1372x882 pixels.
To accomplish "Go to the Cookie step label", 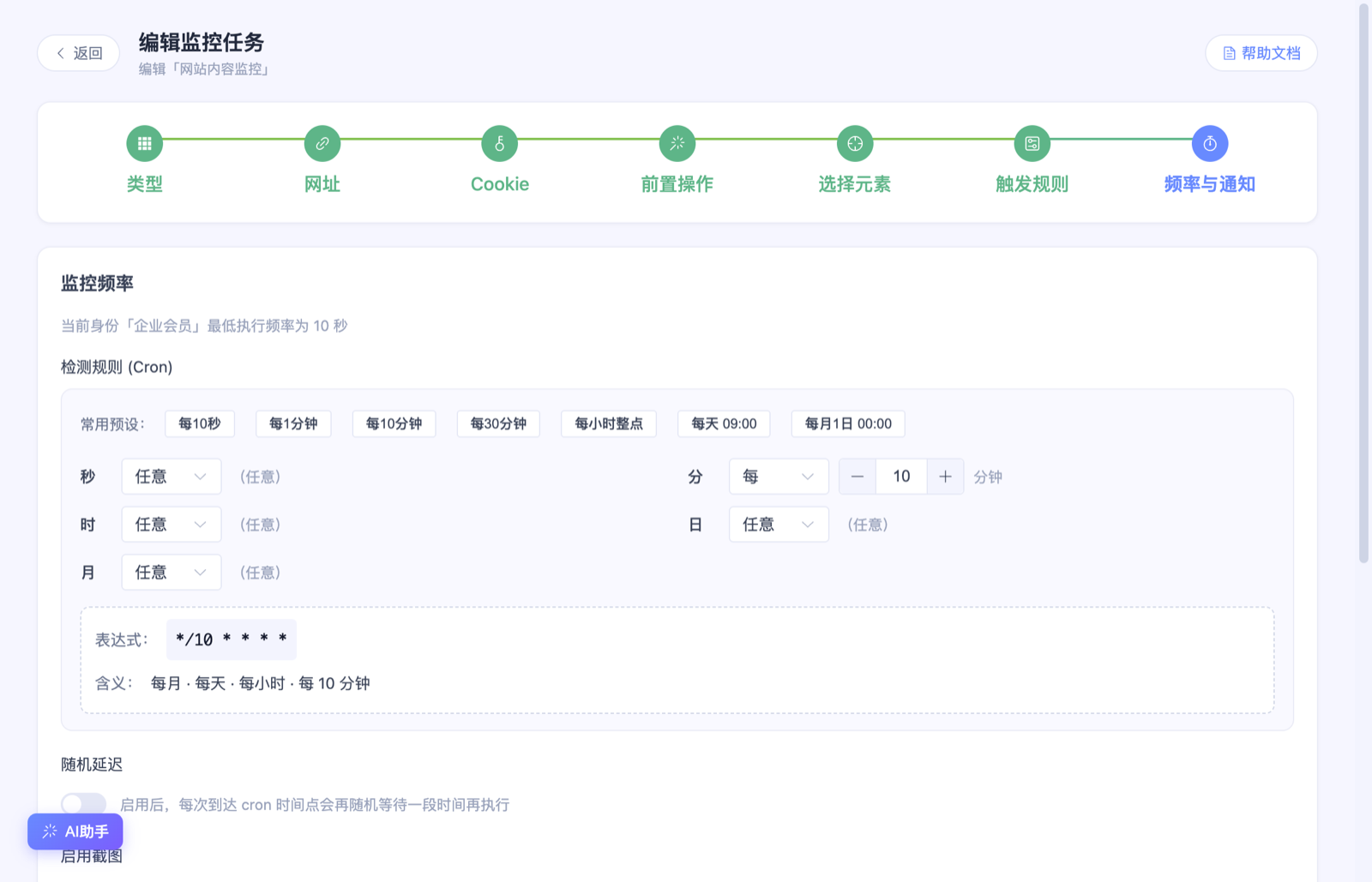I will tap(500, 184).
